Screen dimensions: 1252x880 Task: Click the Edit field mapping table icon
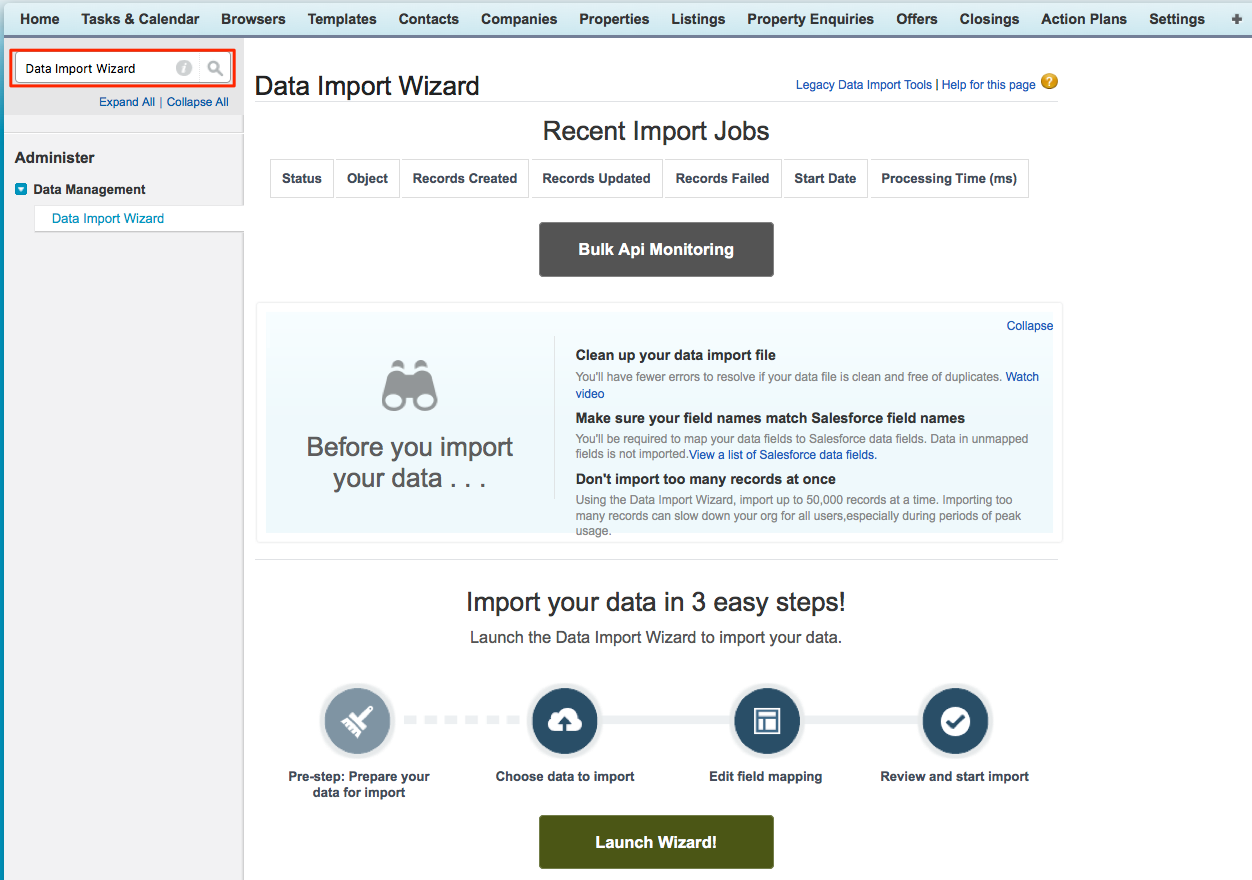[x=766, y=720]
